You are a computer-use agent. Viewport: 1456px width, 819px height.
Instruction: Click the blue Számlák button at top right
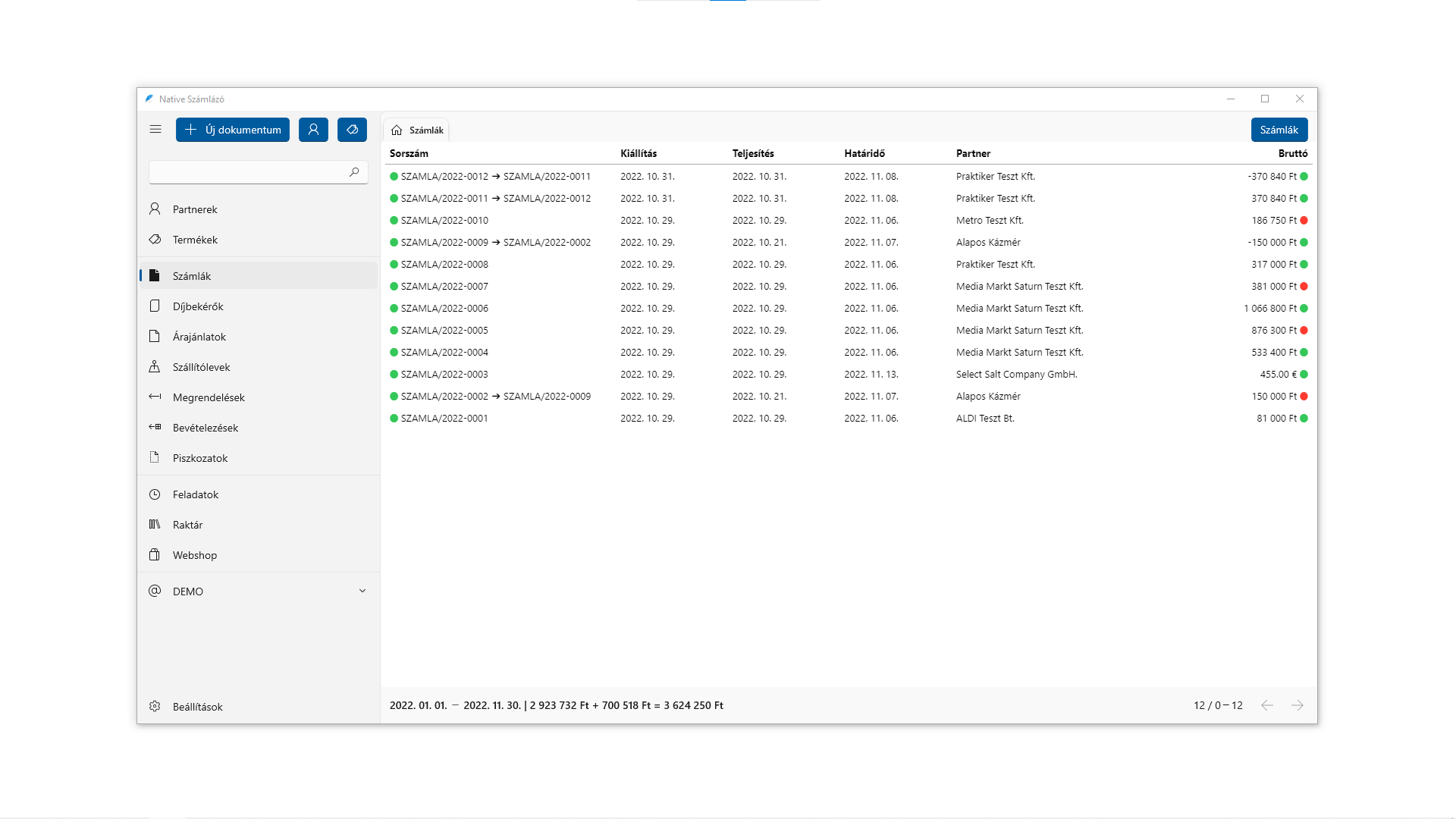pos(1279,130)
